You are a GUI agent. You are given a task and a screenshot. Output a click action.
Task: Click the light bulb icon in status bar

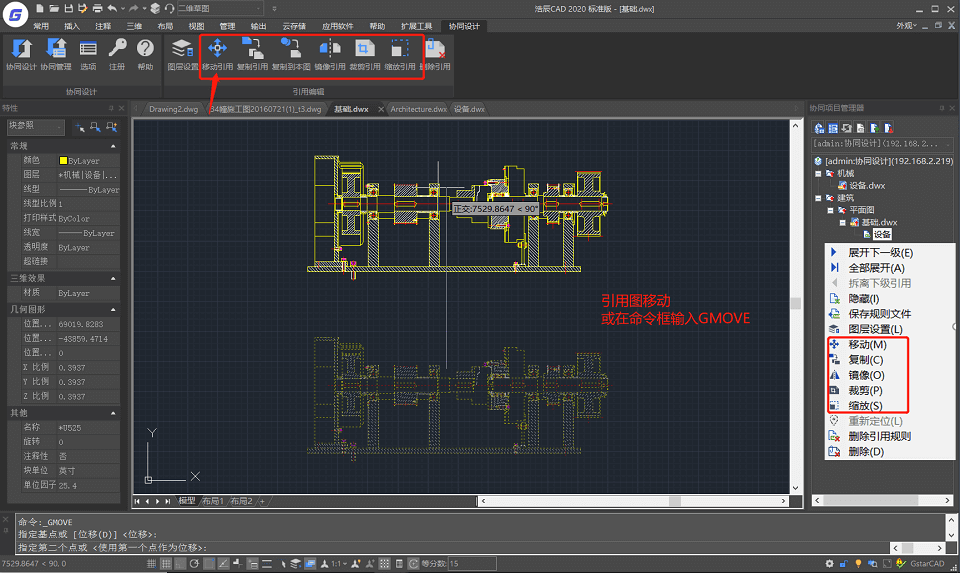click(858, 563)
